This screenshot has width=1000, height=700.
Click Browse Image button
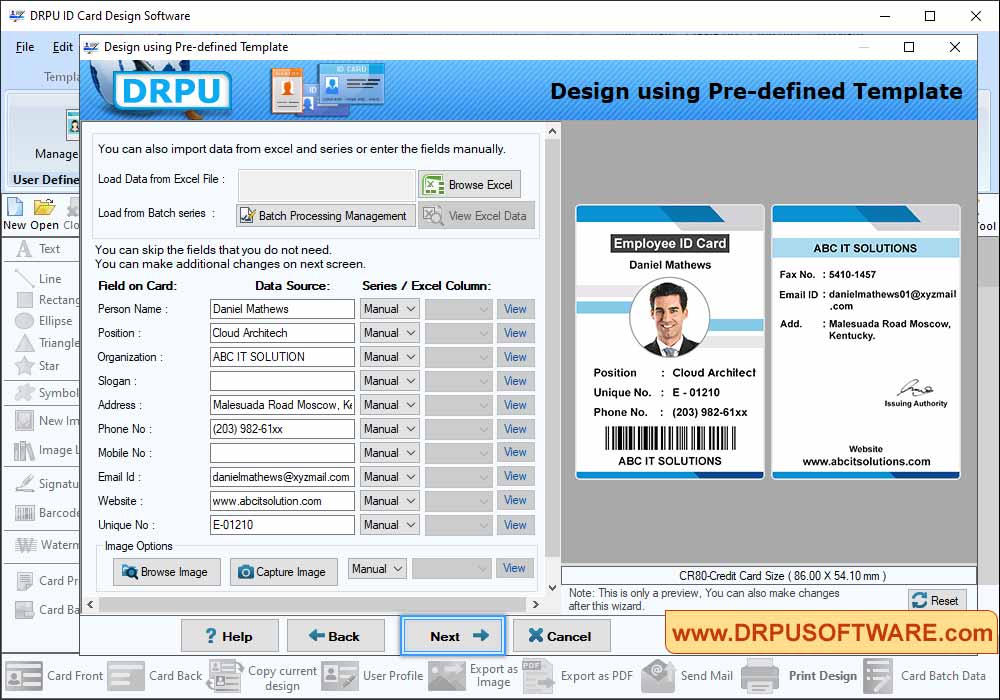[167, 572]
